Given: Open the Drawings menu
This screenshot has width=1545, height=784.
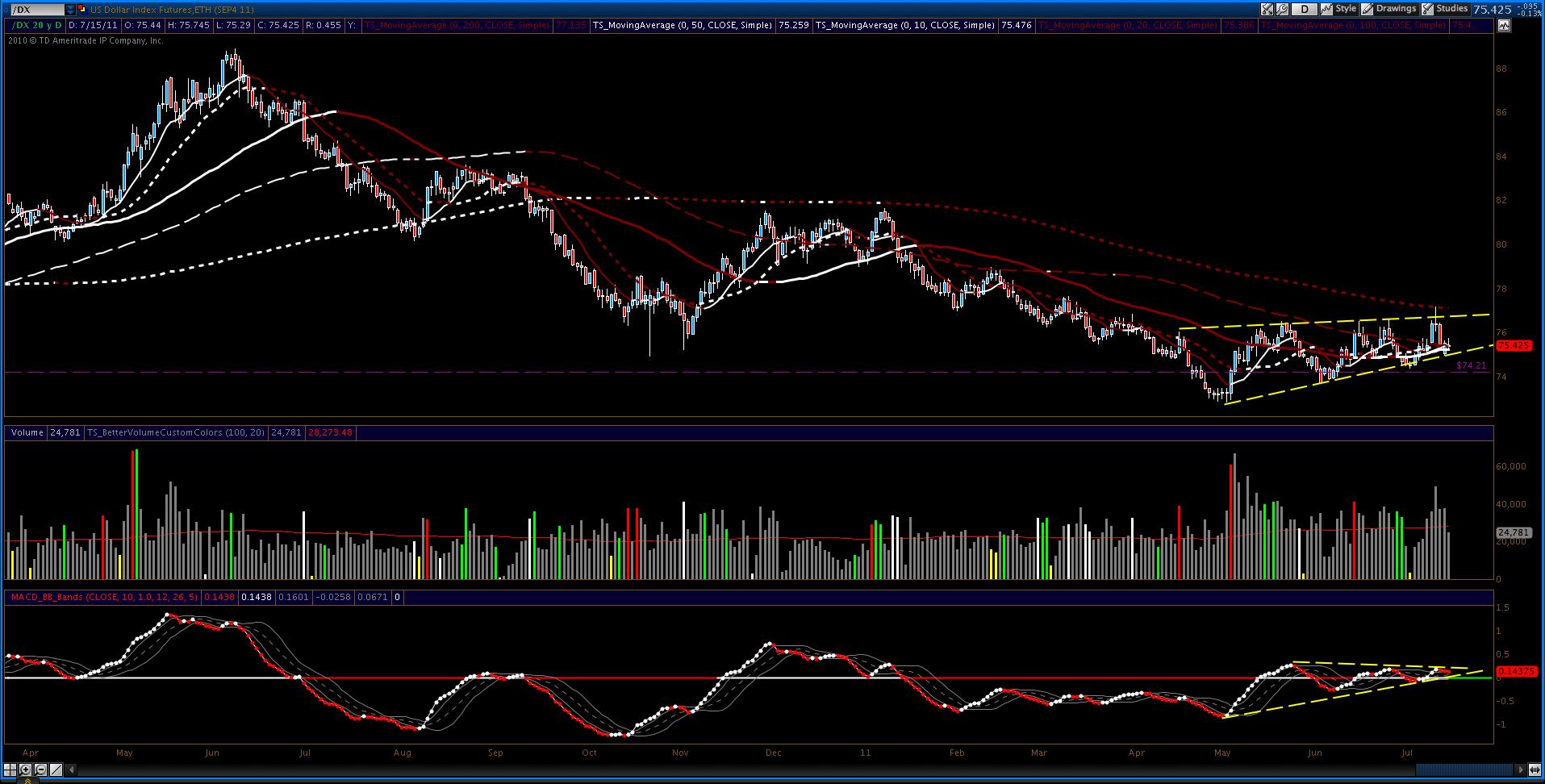Looking at the screenshot, I should tap(1389, 9).
